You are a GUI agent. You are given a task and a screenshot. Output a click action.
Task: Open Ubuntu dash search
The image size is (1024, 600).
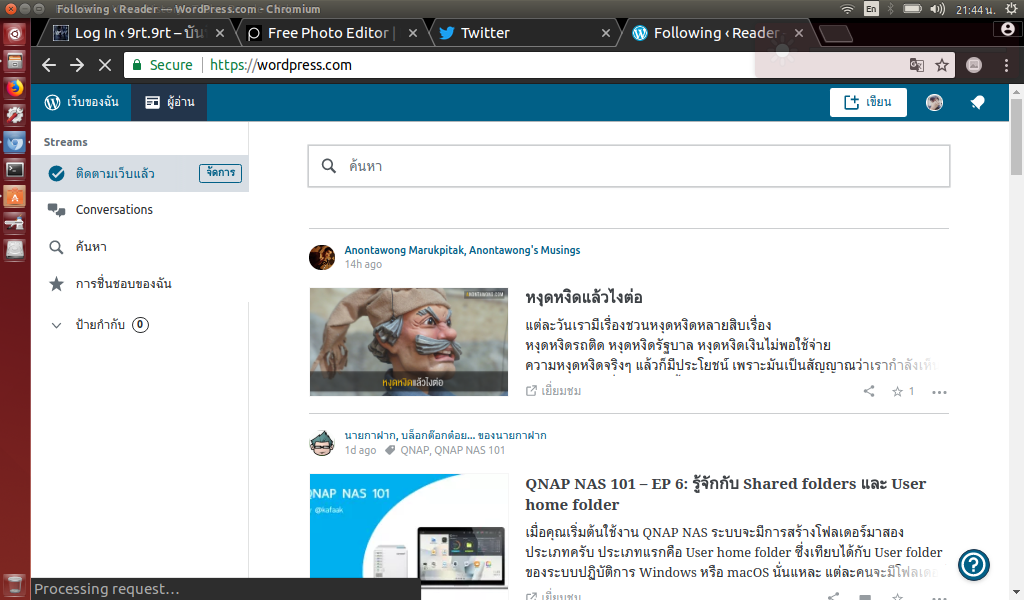pyautogui.click(x=14, y=33)
